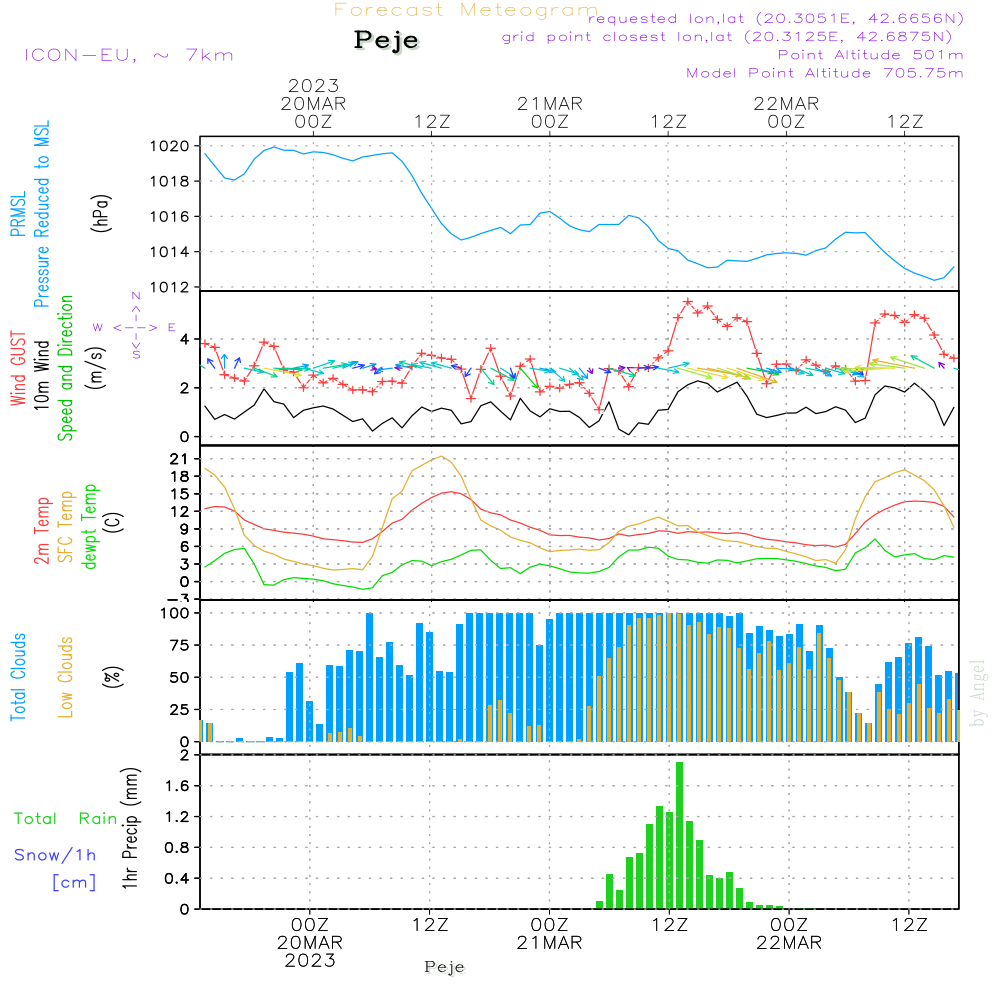Click the tallest green rain bar after 21MAR 12Z

[x=680, y=835]
